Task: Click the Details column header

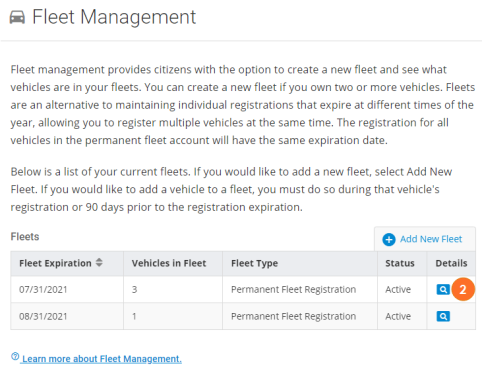Action: pyautogui.click(x=451, y=263)
